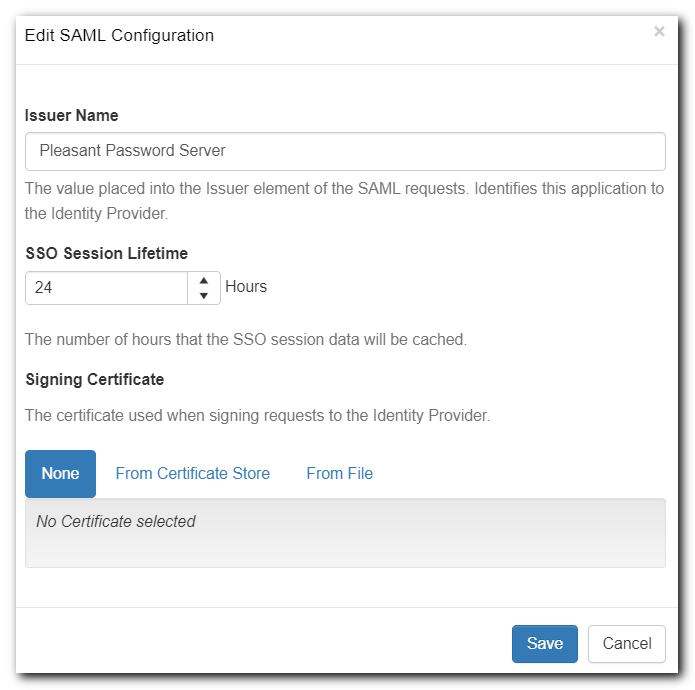Select the None certificate tab
Image resolution: width=695 pixels, height=690 pixels.
click(x=60, y=474)
